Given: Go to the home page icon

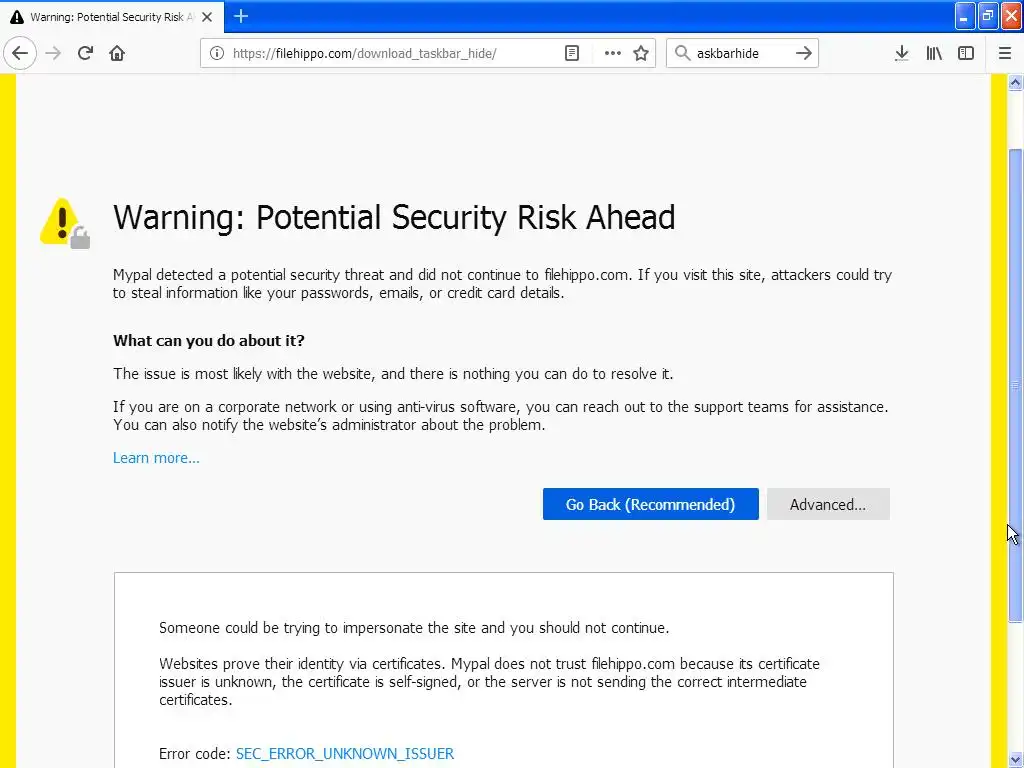Looking at the screenshot, I should [x=117, y=53].
